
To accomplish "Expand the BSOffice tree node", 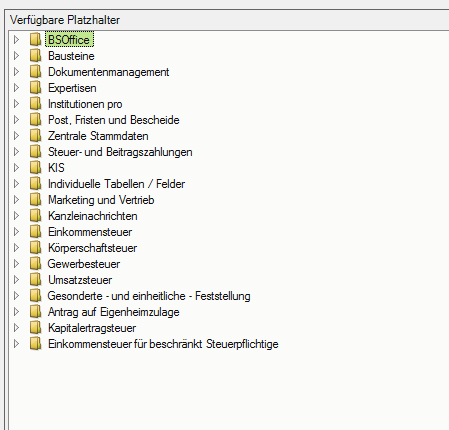I will pyautogui.click(x=16, y=40).
